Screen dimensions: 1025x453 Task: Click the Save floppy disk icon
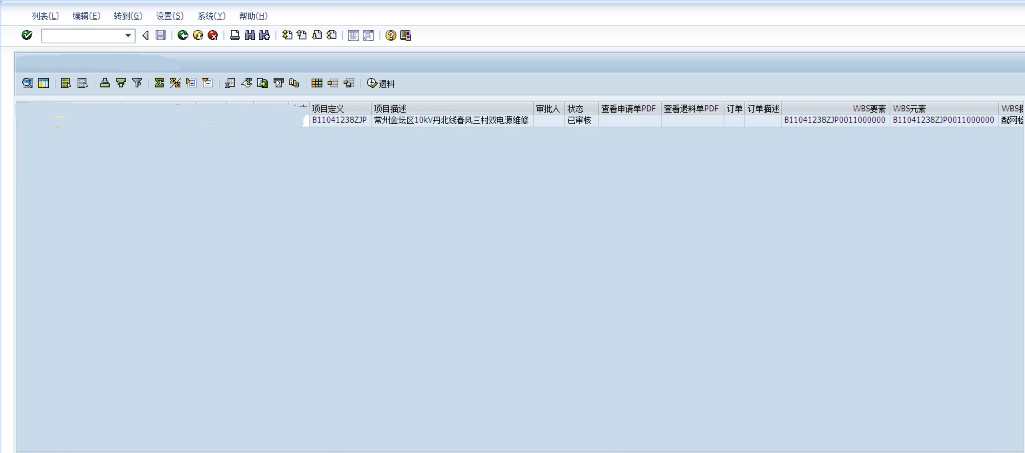pos(160,35)
